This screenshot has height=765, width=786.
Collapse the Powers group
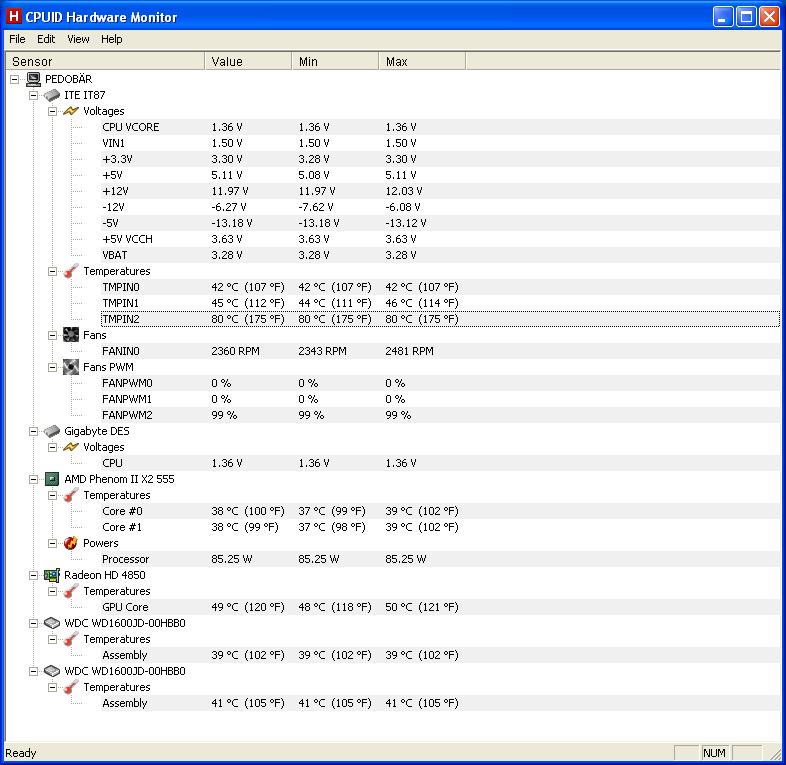[53, 543]
